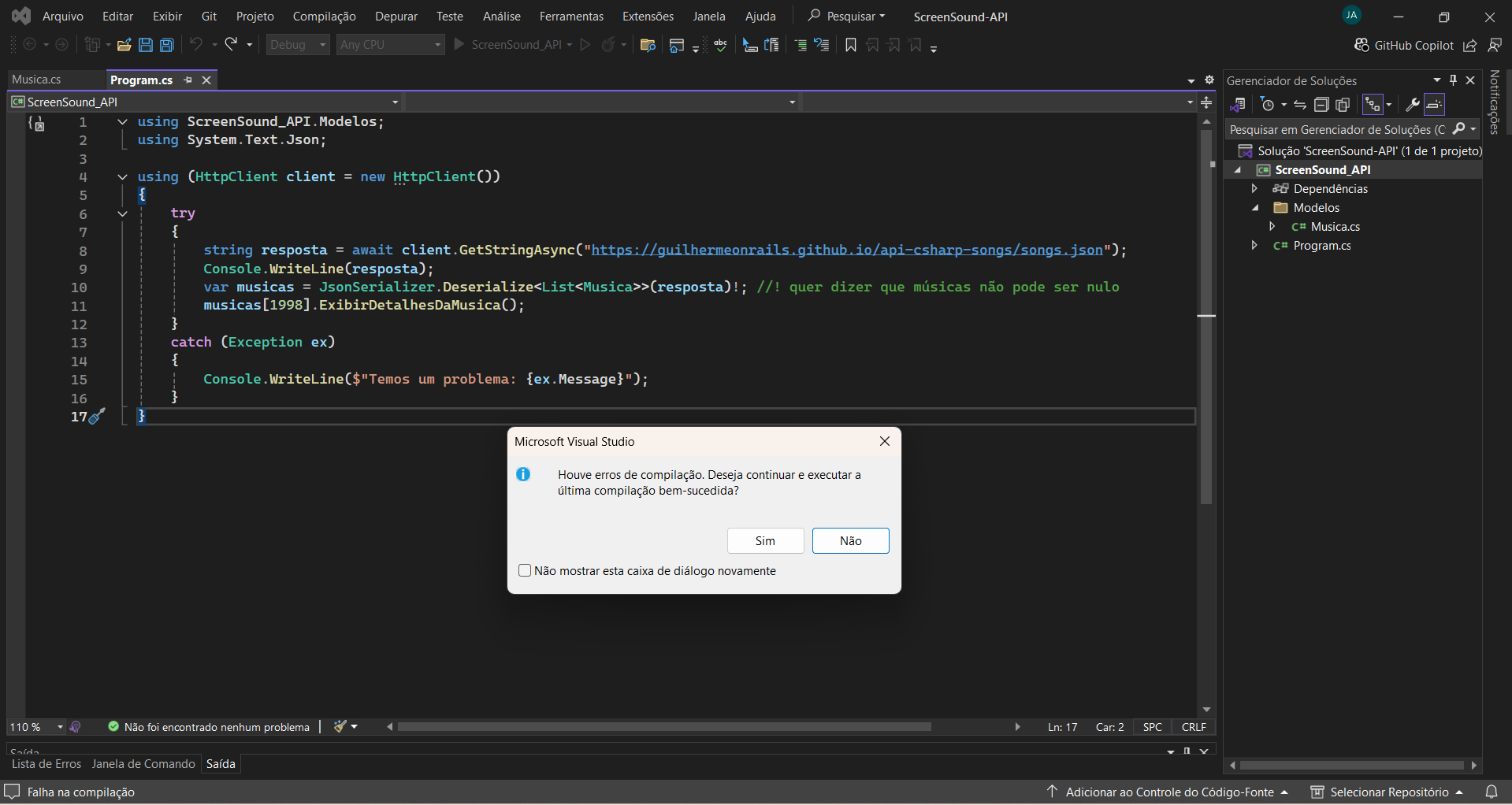Click Adicionar ao Controle do Código-Fonte
Image resolution: width=1512 pixels, height=805 pixels.
[1167, 792]
